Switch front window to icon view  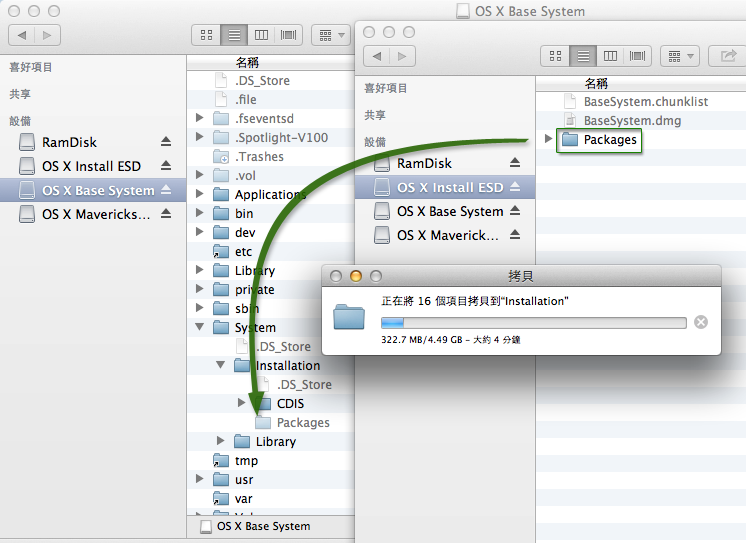(x=555, y=56)
